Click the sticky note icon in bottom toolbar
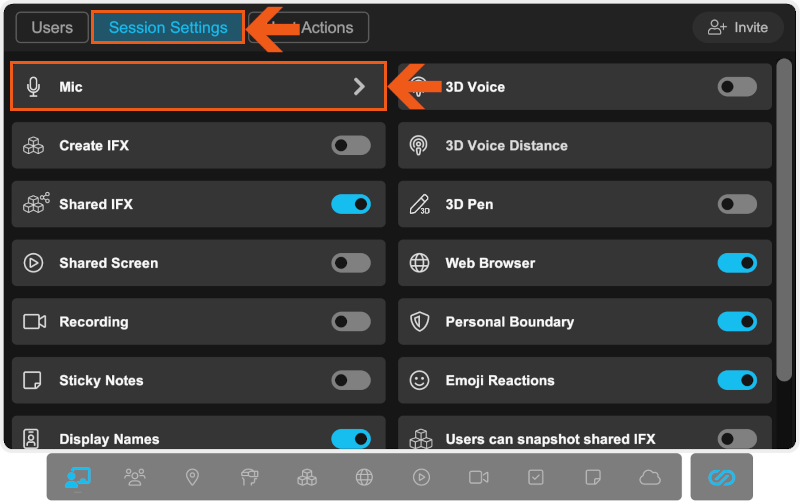This screenshot has height=503, width=800. point(593,477)
